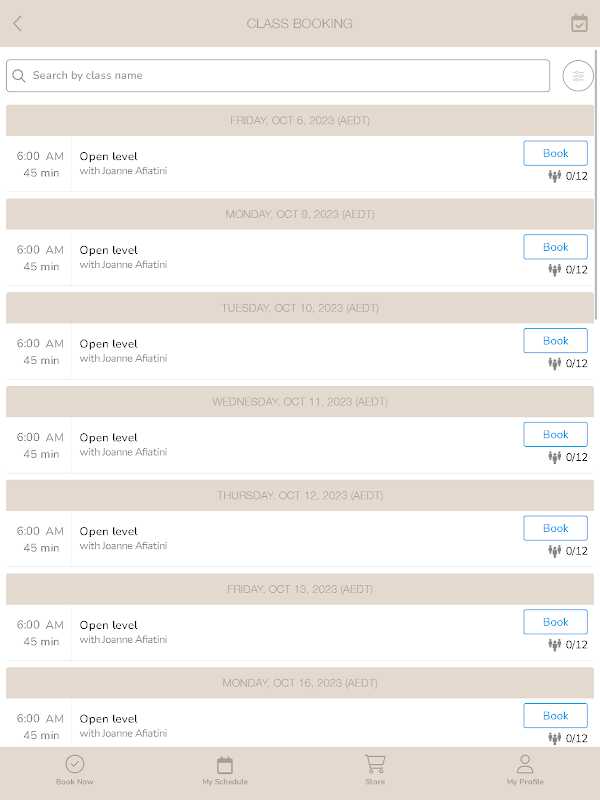
Task: Book the Thursday, Oct 12 class
Action: tap(555, 528)
